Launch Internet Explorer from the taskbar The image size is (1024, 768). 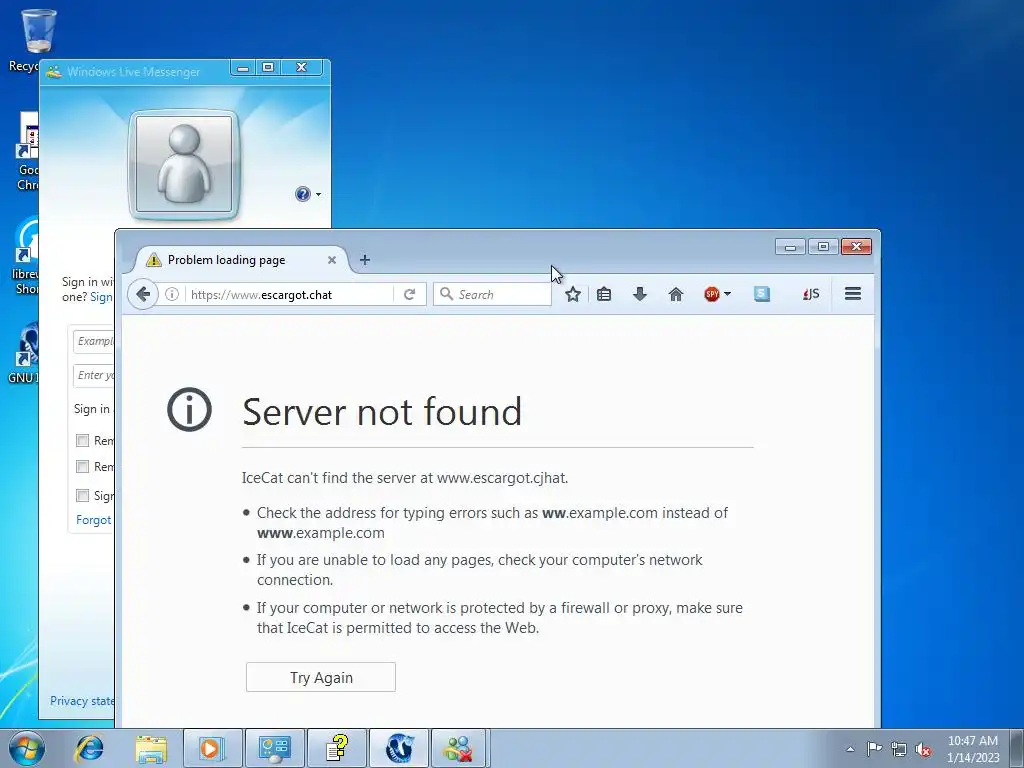pos(89,748)
